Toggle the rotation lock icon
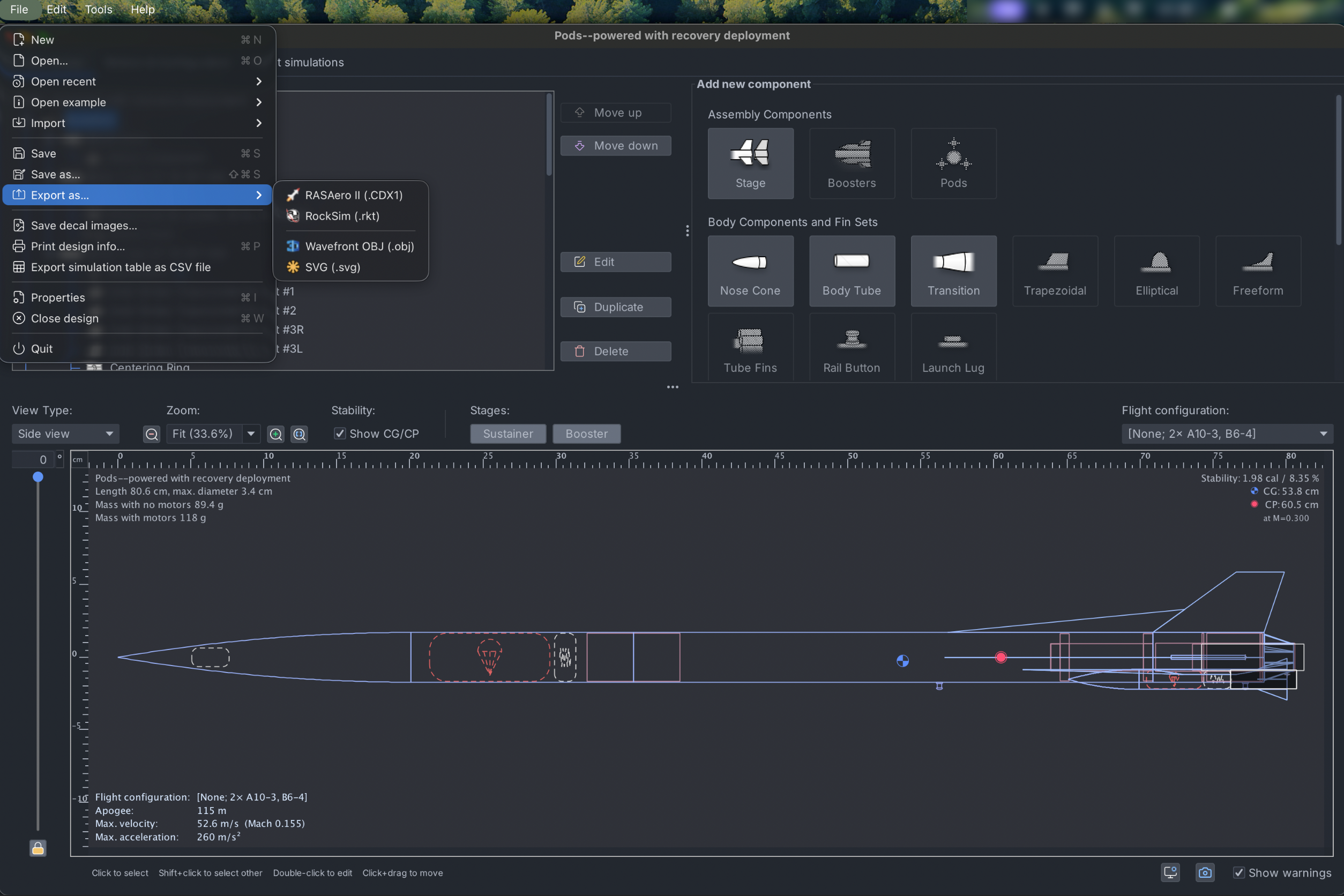The image size is (1344, 896). [38, 848]
